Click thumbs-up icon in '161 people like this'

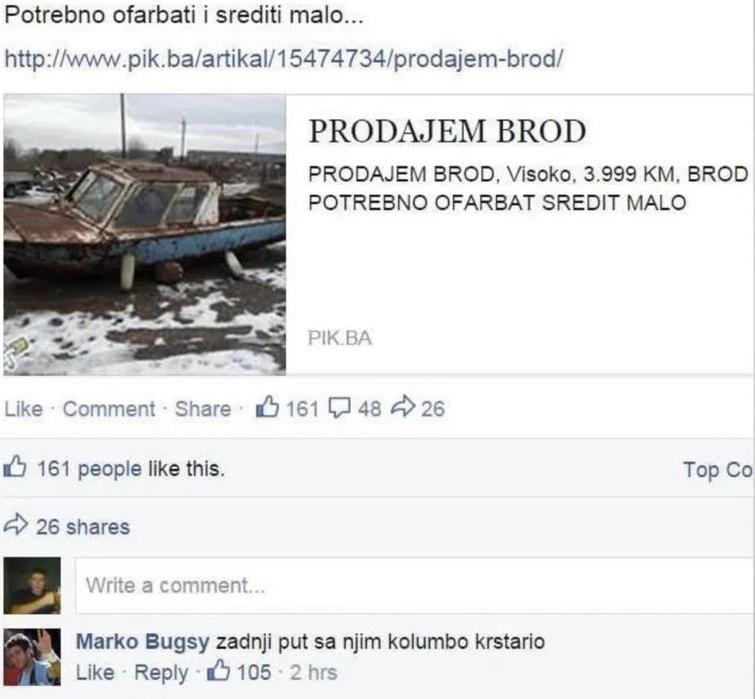[15, 466]
